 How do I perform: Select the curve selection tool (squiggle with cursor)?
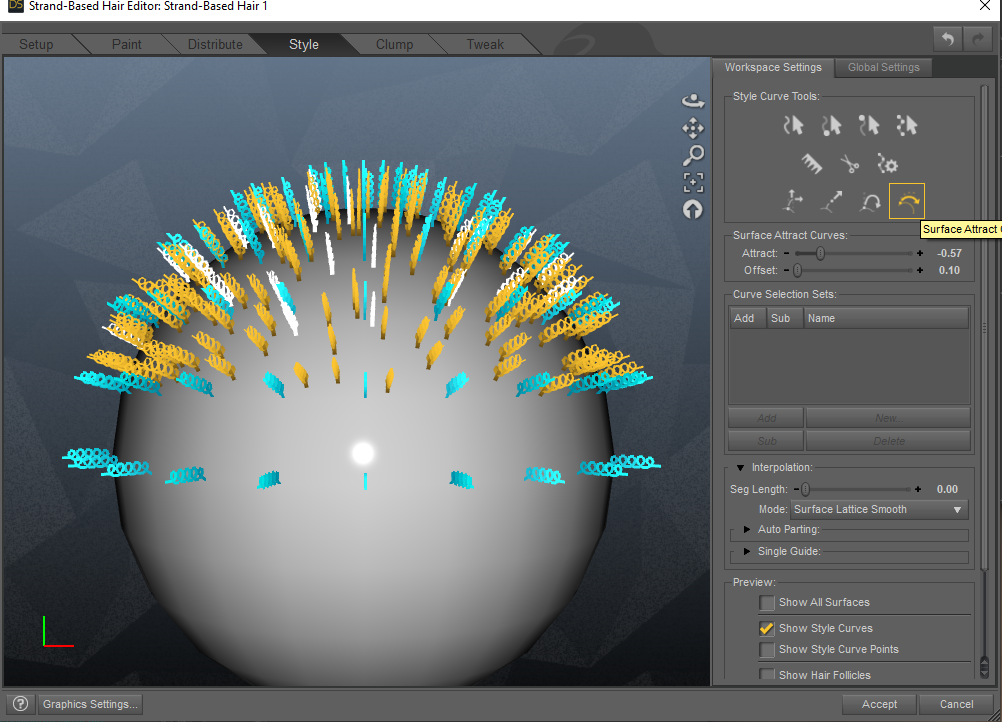(x=793, y=125)
